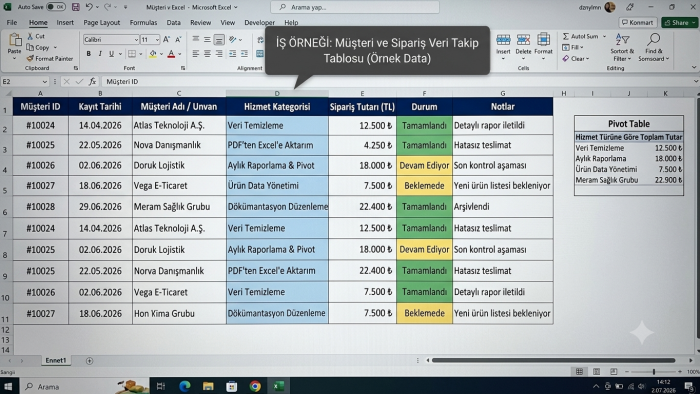Add a new sheet with the plus icon
This screenshot has width=700, height=394.
89,361
